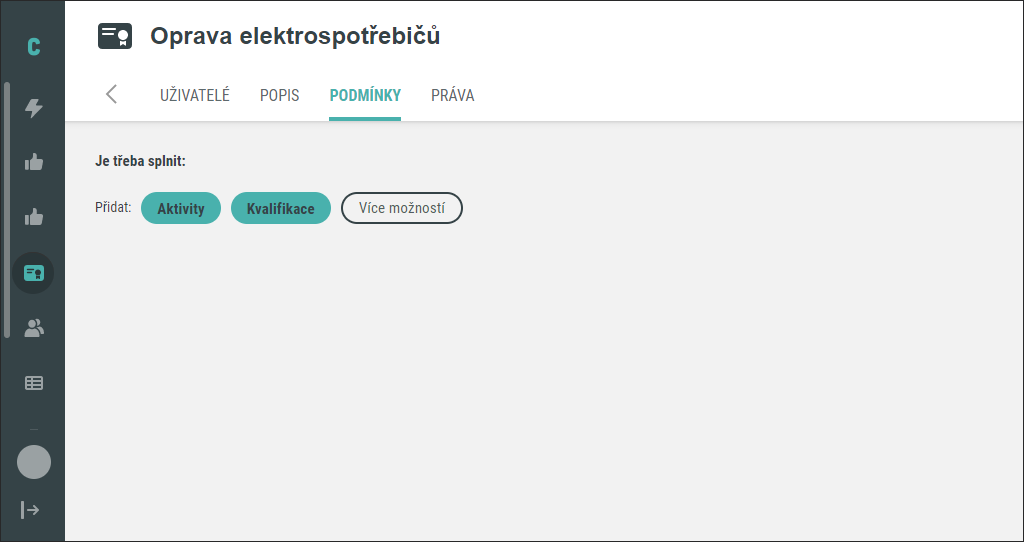Open the lightning bolt sidebar section
Viewport: 1024px width, 542px height.
coord(33,108)
